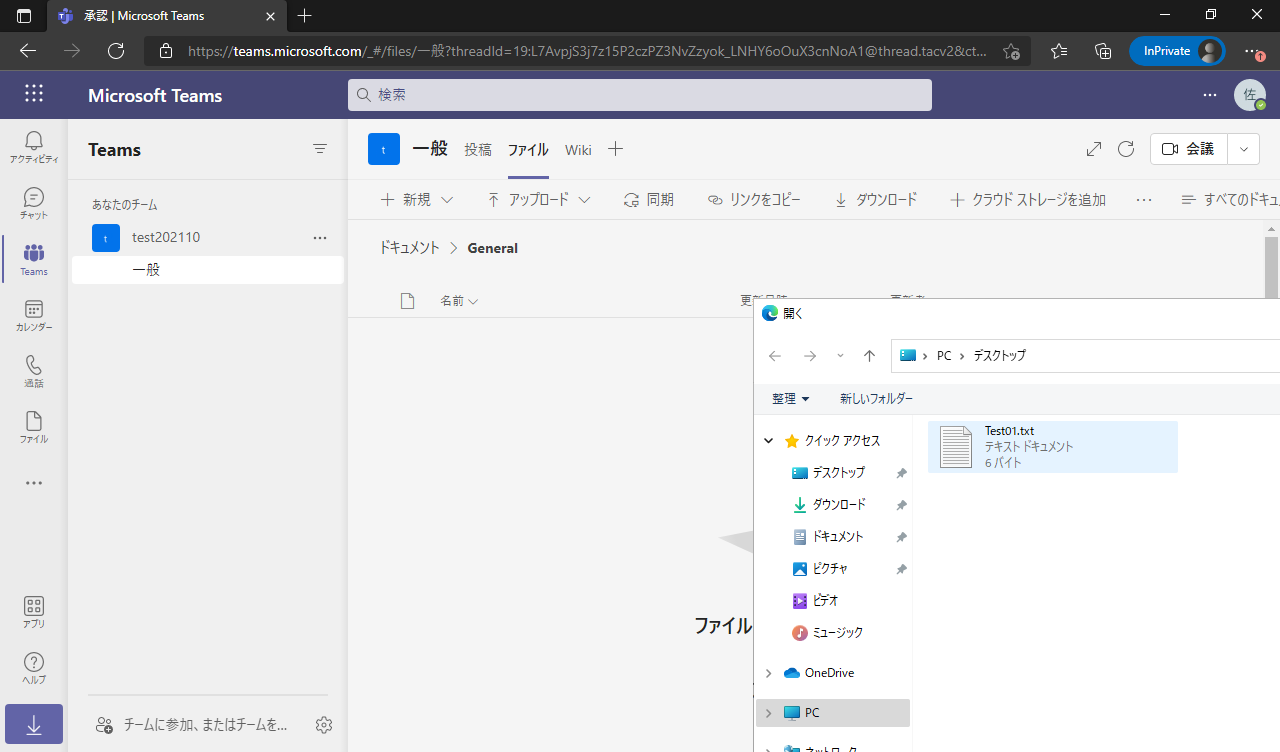1280x752 pixels.
Task: Click the download desktop app button
Action: tap(34, 724)
